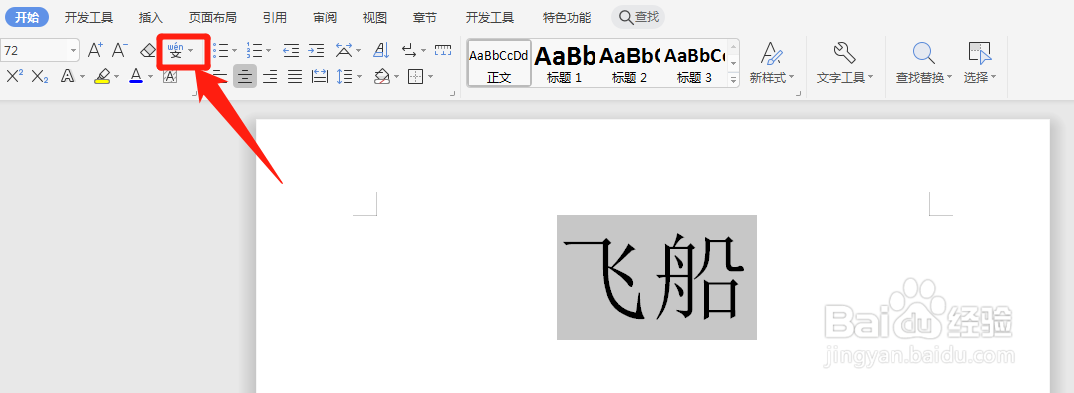Click the sort A-Z icon
The image size is (1074, 393).
381,50
